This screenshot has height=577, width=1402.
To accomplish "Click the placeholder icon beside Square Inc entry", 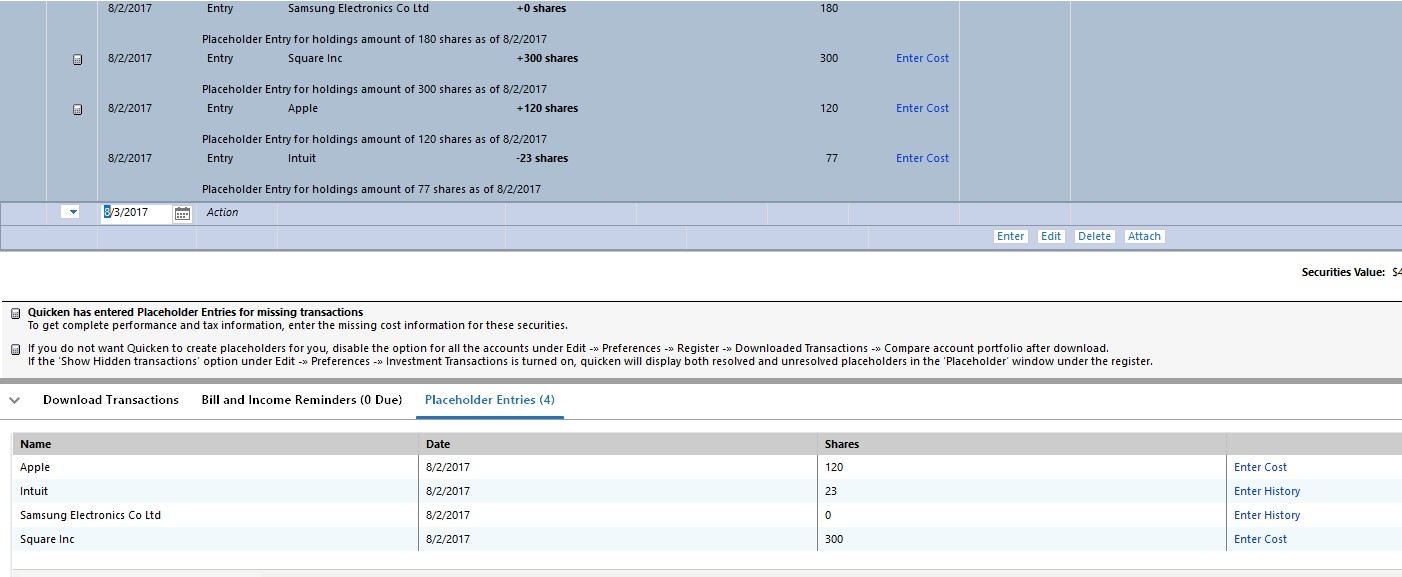I will tap(78, 59).
